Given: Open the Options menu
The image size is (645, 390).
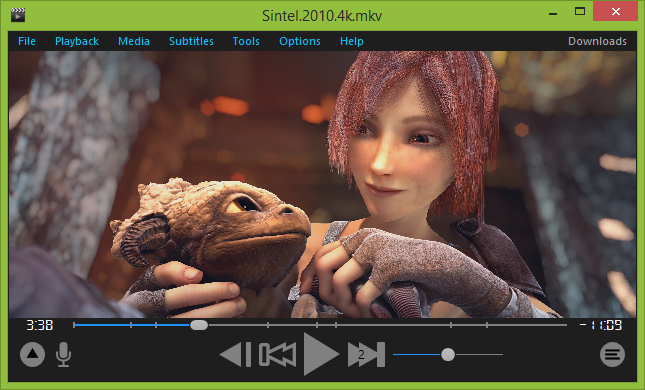Looking at the screenshot, I should [300, 41].
